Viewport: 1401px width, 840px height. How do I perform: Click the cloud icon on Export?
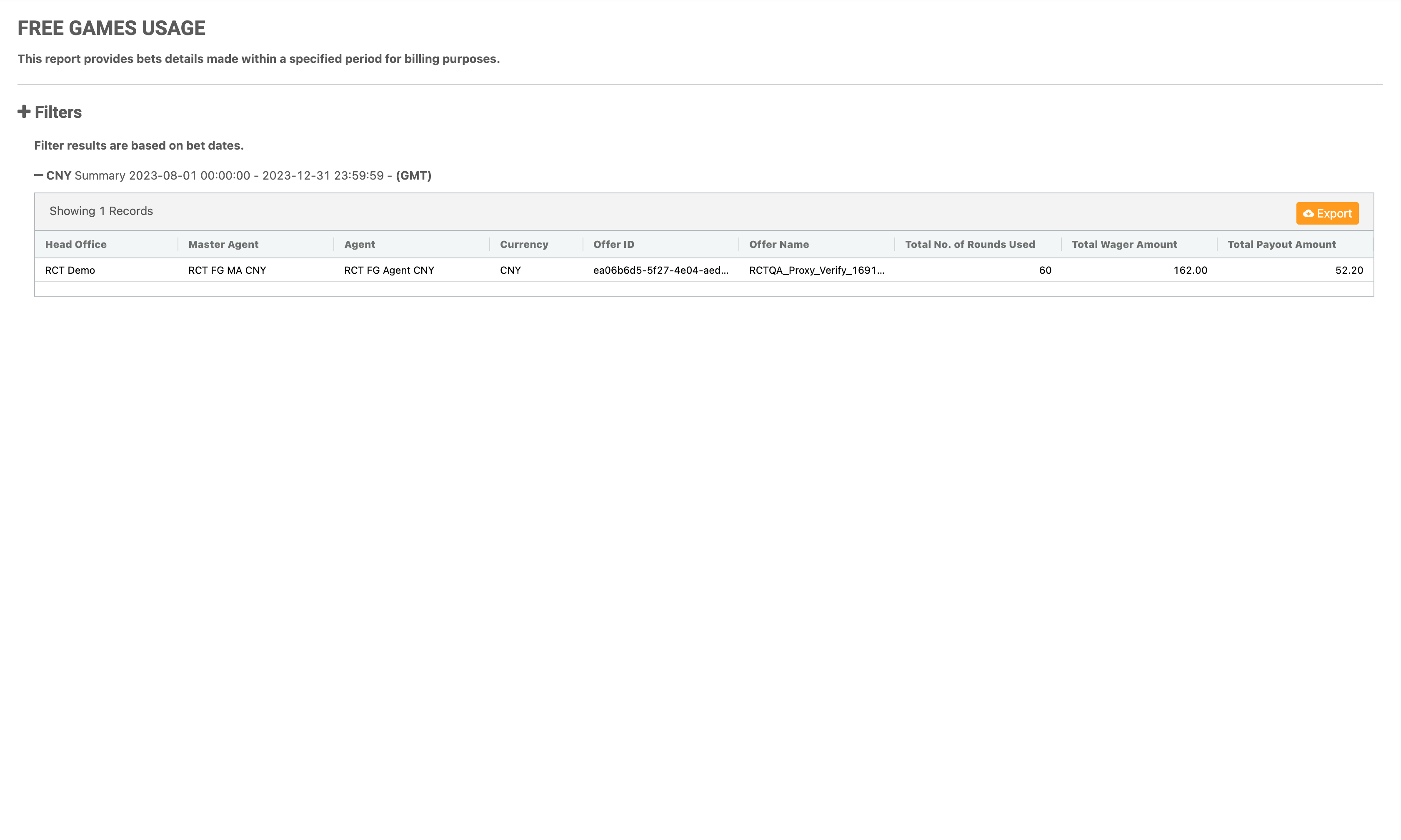click(1308, 213)
